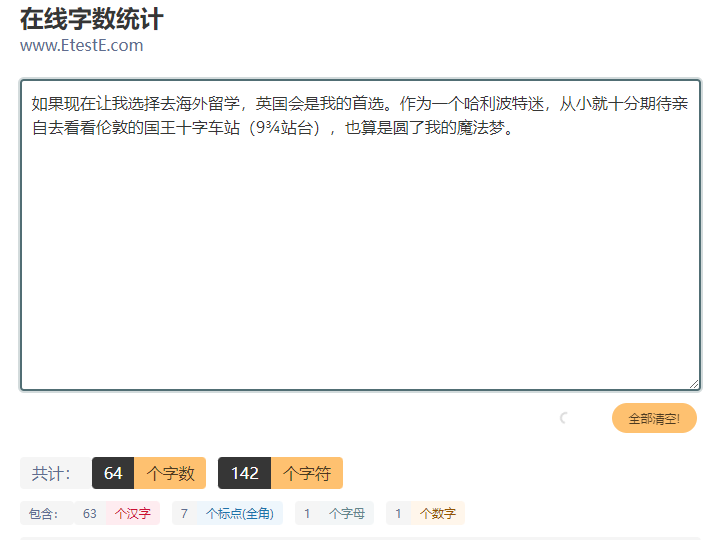Click the 全部清空! button

(x=654, y=418)
